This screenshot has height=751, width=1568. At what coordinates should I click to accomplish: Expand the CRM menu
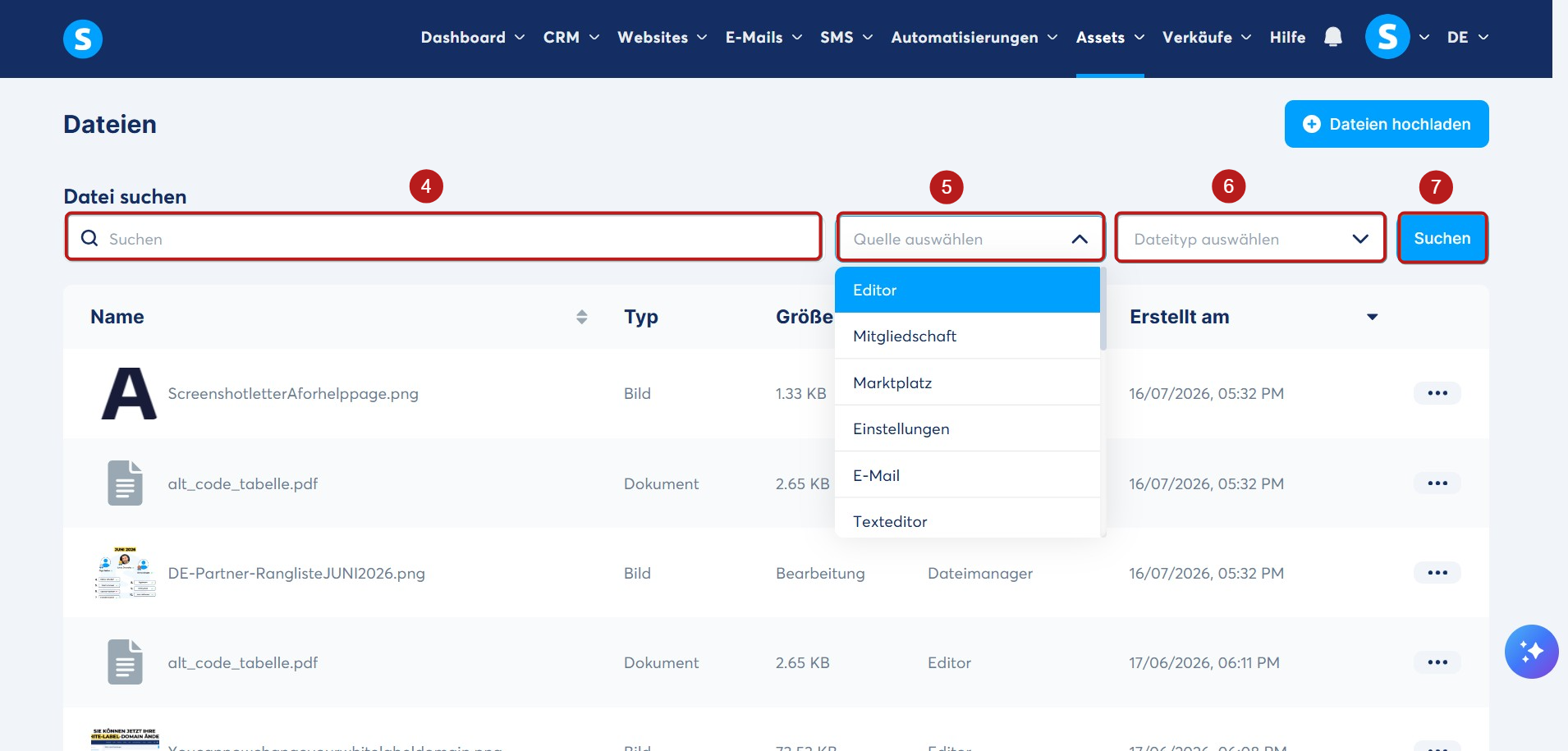point(571,37)
